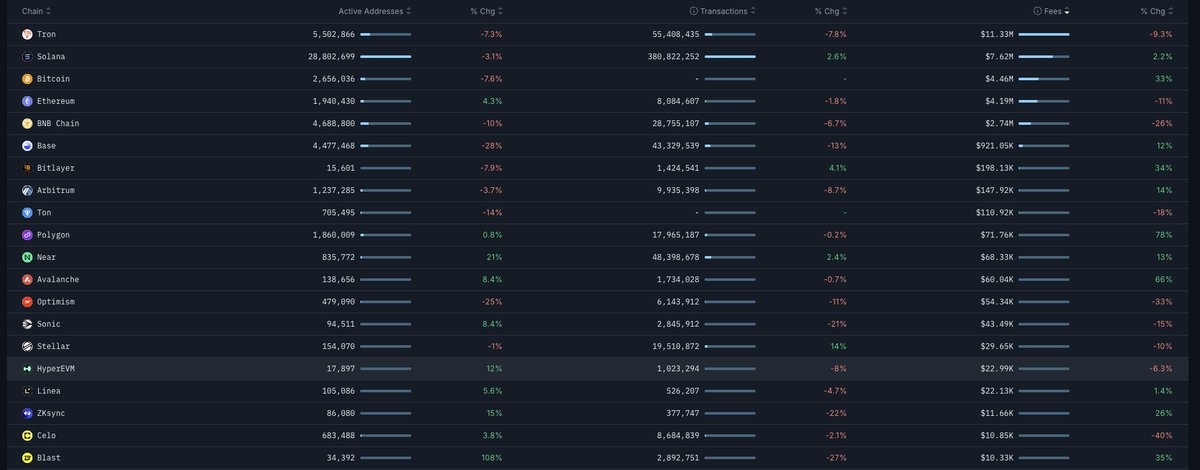Image resolution: width=1200 pixels, height=470 pixels.
Task: Select ZKsync fees value $11.66K
Action: pos(996,413)
